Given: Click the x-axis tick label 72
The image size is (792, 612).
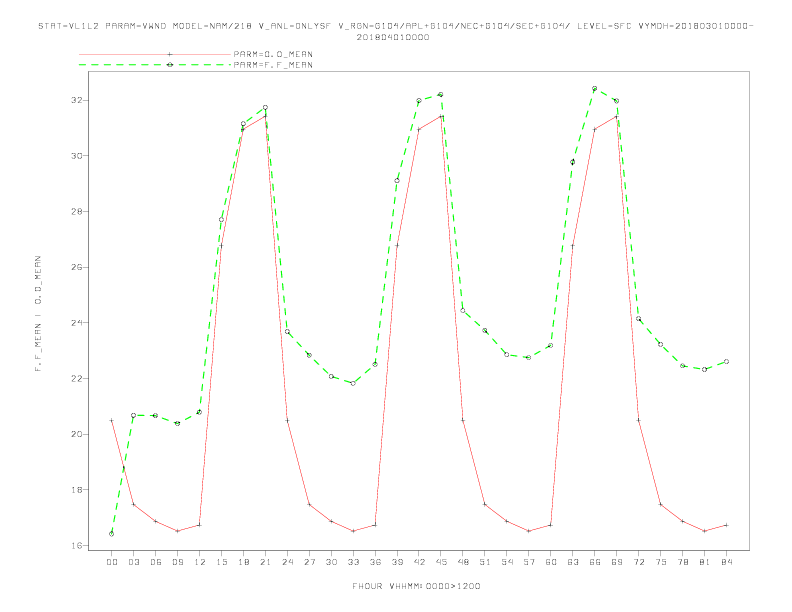Looking at the screenshot, I should 639,562.
